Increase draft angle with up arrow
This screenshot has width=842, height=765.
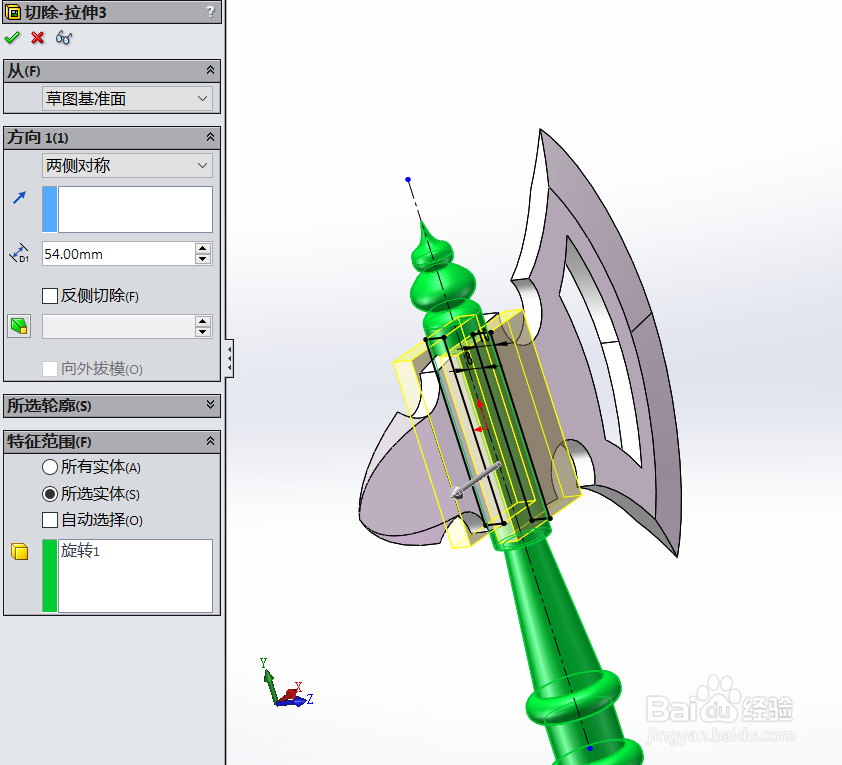coord(202,321)
